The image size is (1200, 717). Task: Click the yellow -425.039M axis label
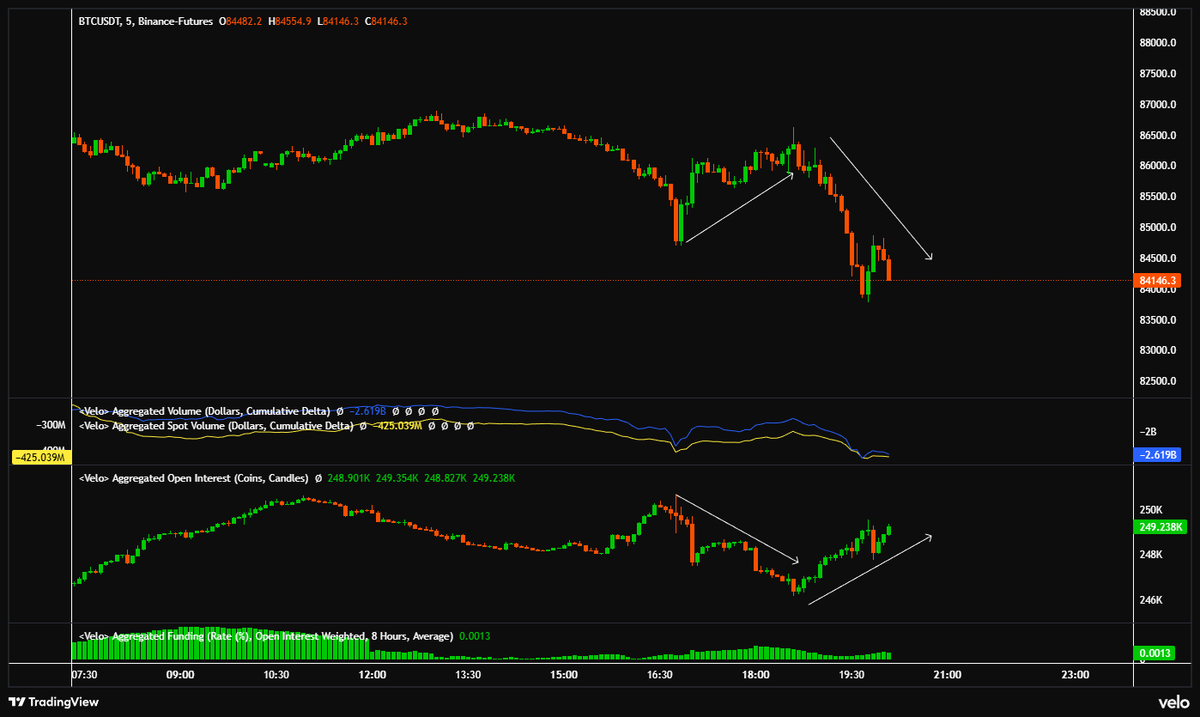[41, 458]
